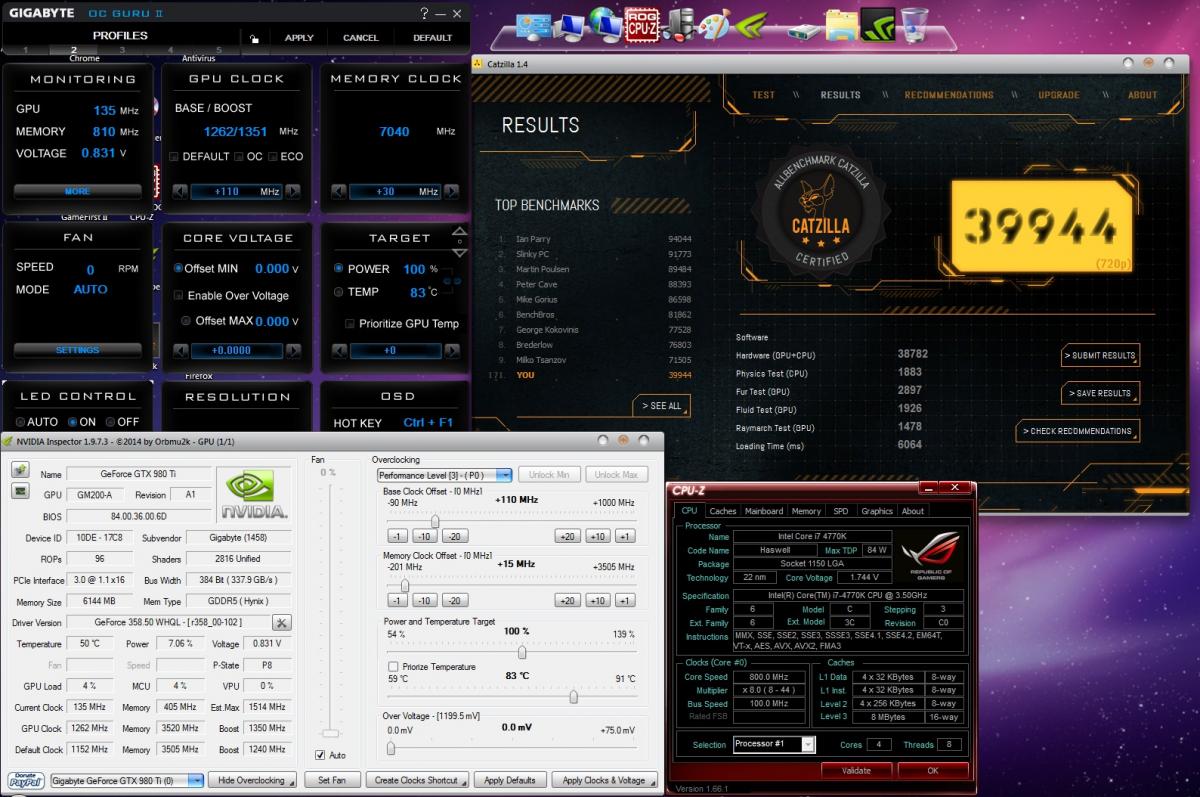Click the Validate button in CPU-Z
The width and height of the screenshot is (1200, 797).
tap(856, 771)
